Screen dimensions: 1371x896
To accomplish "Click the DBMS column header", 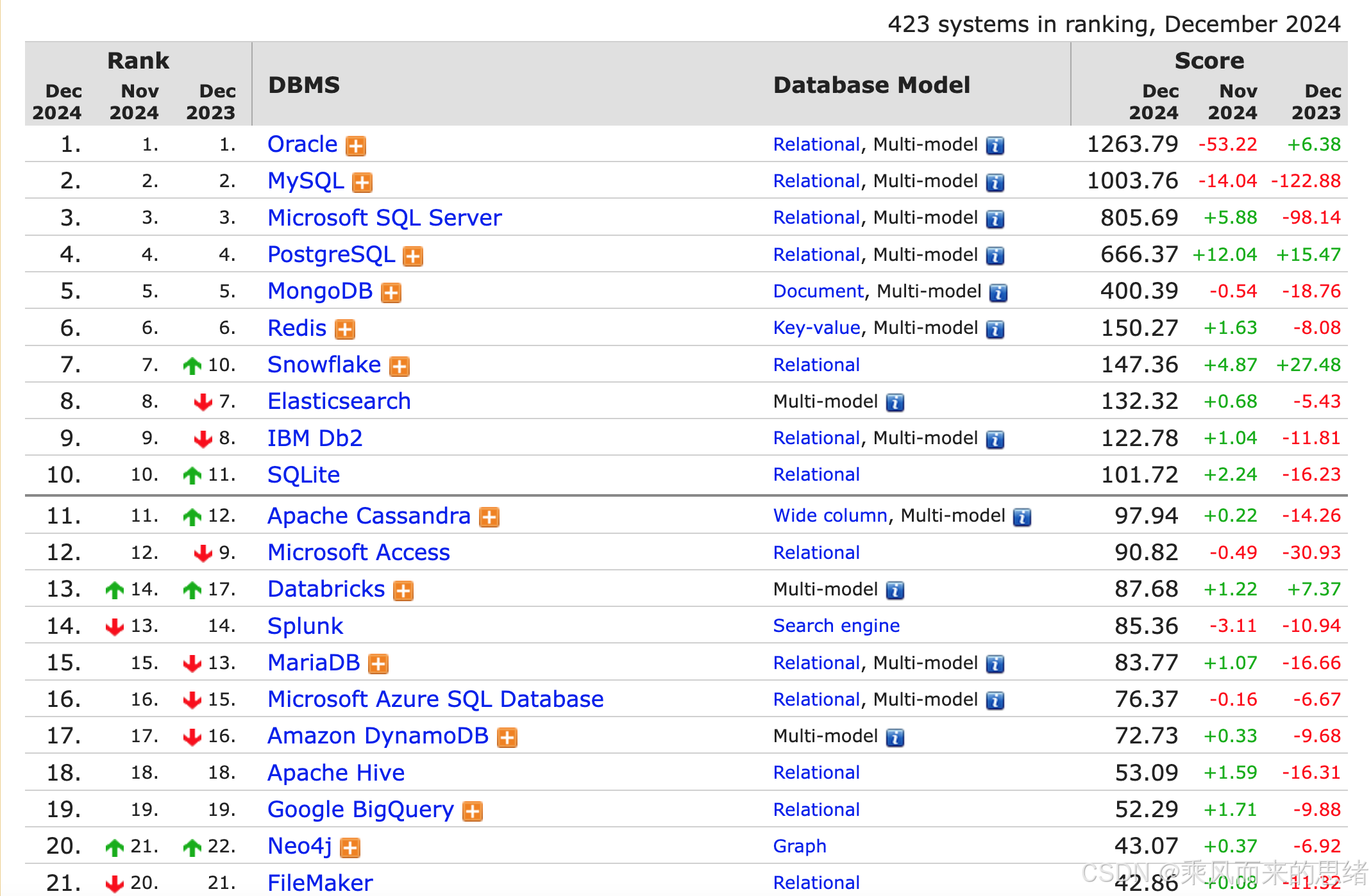I will 304,85.
